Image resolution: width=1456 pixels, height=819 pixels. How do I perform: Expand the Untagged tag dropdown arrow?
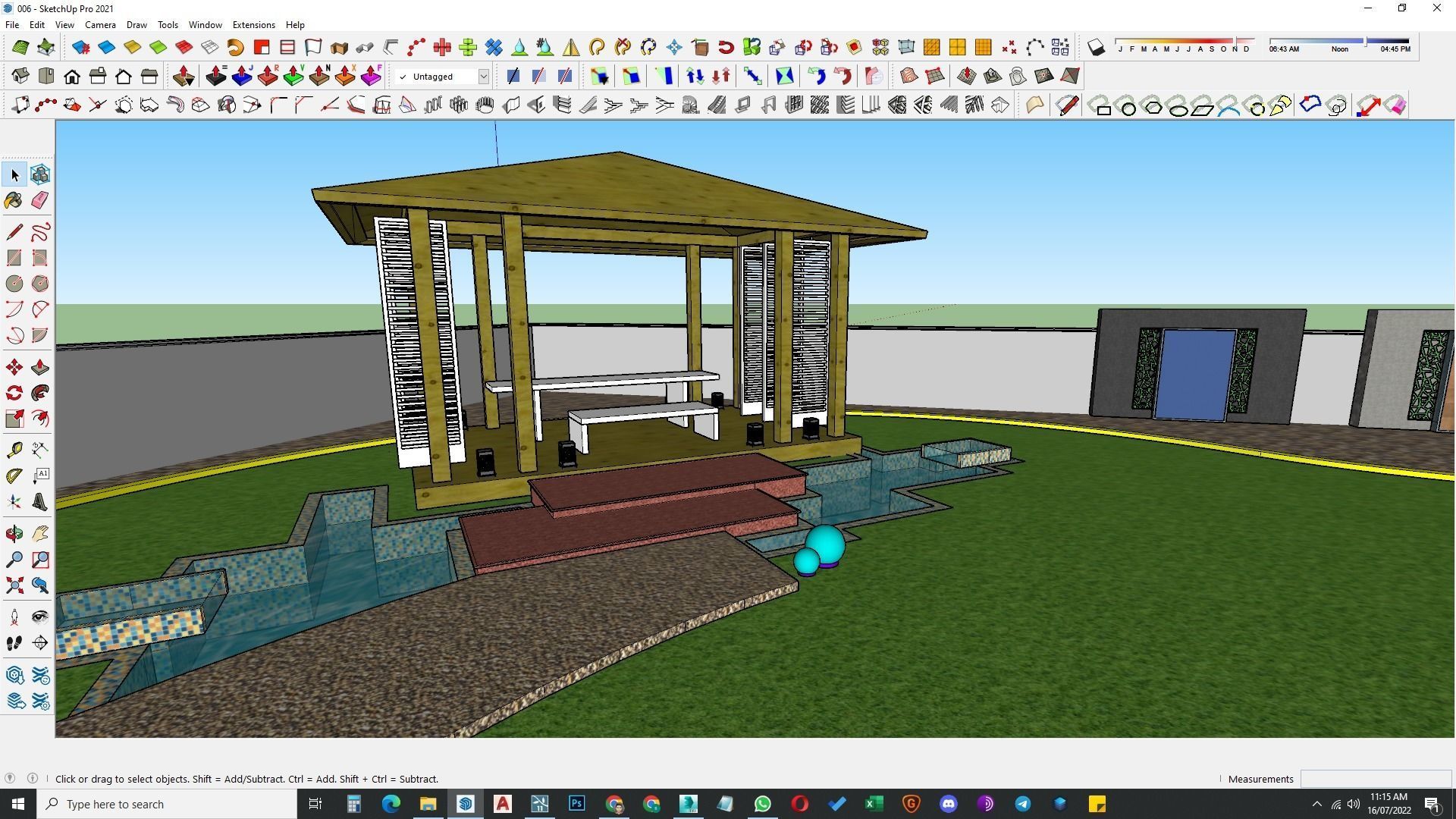coord(483,77)
